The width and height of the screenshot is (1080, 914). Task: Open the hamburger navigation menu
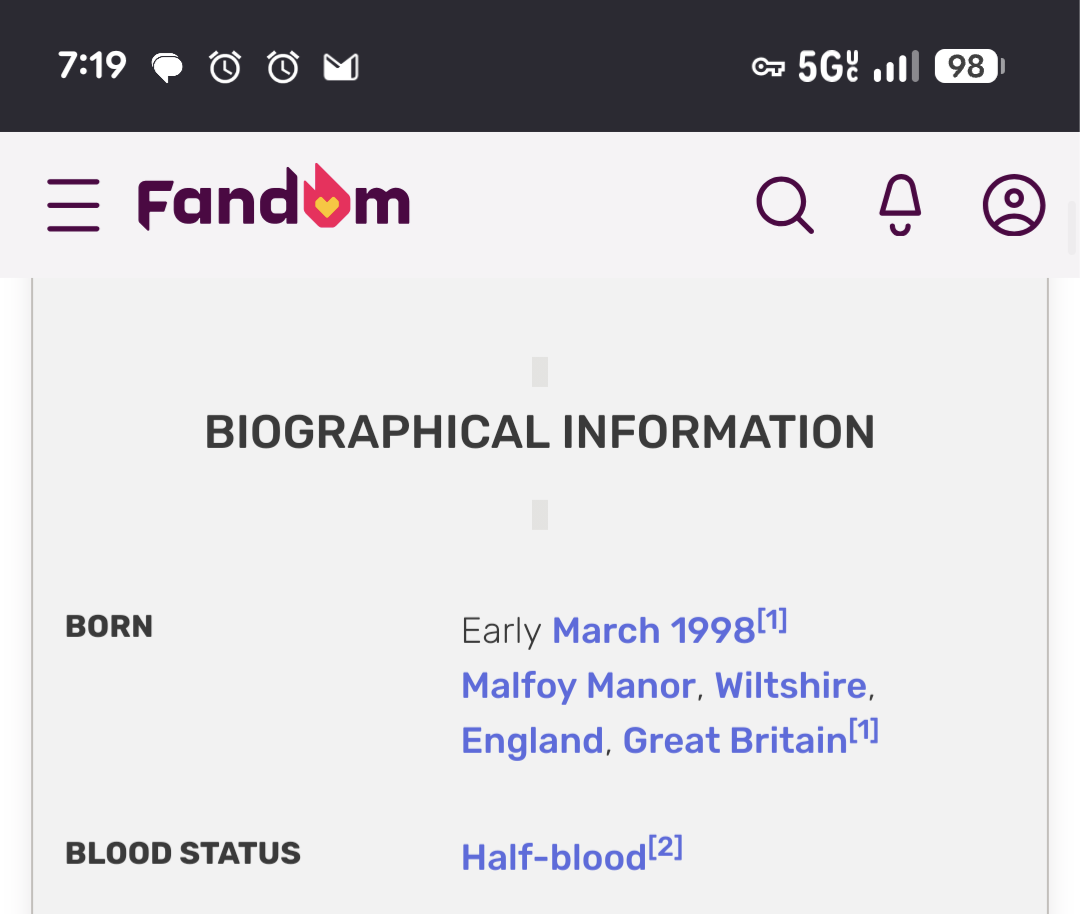[74, 205]
